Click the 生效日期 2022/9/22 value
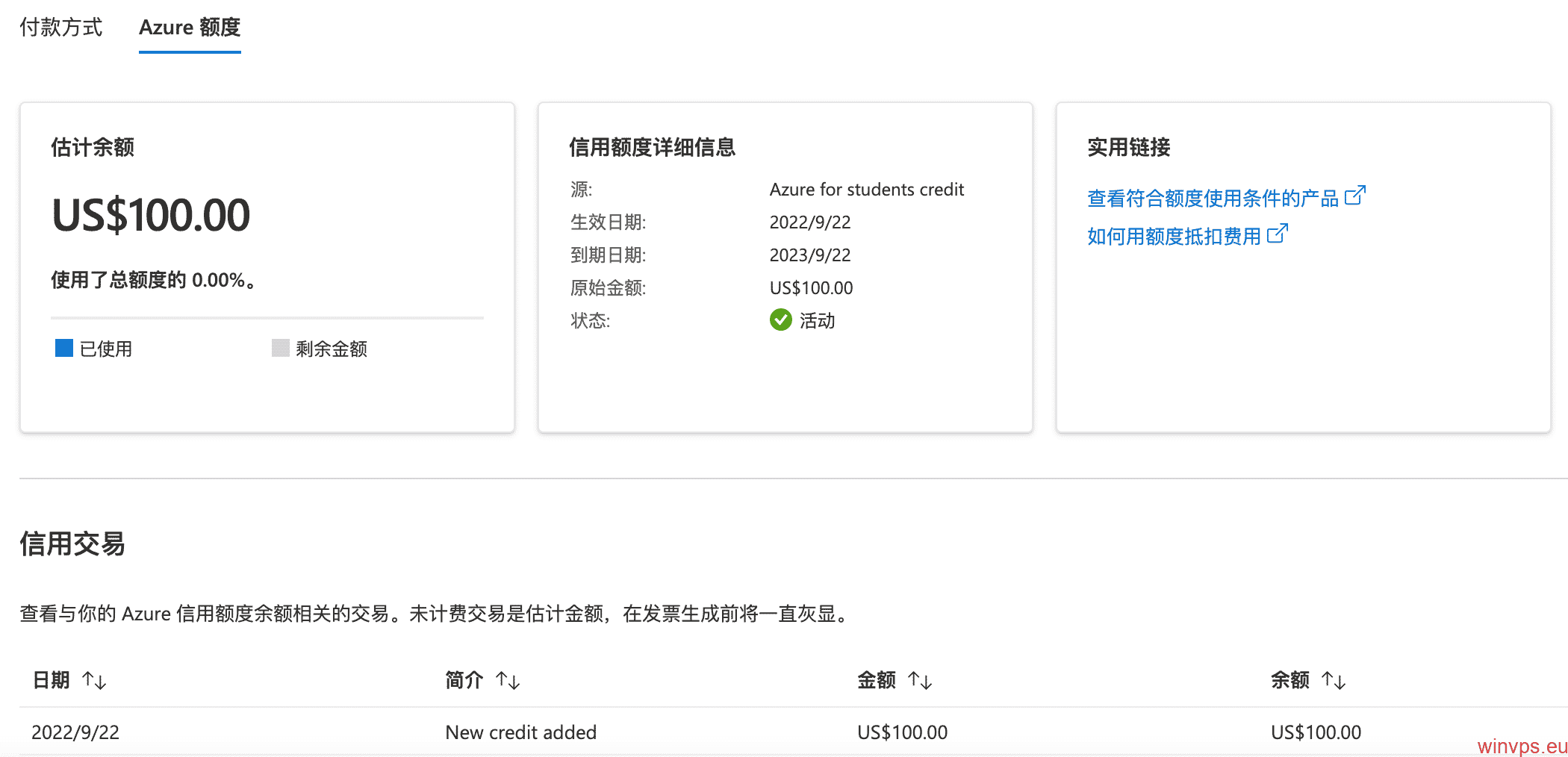This screenshot has width=1568, height=757. [x=810, y=222]
